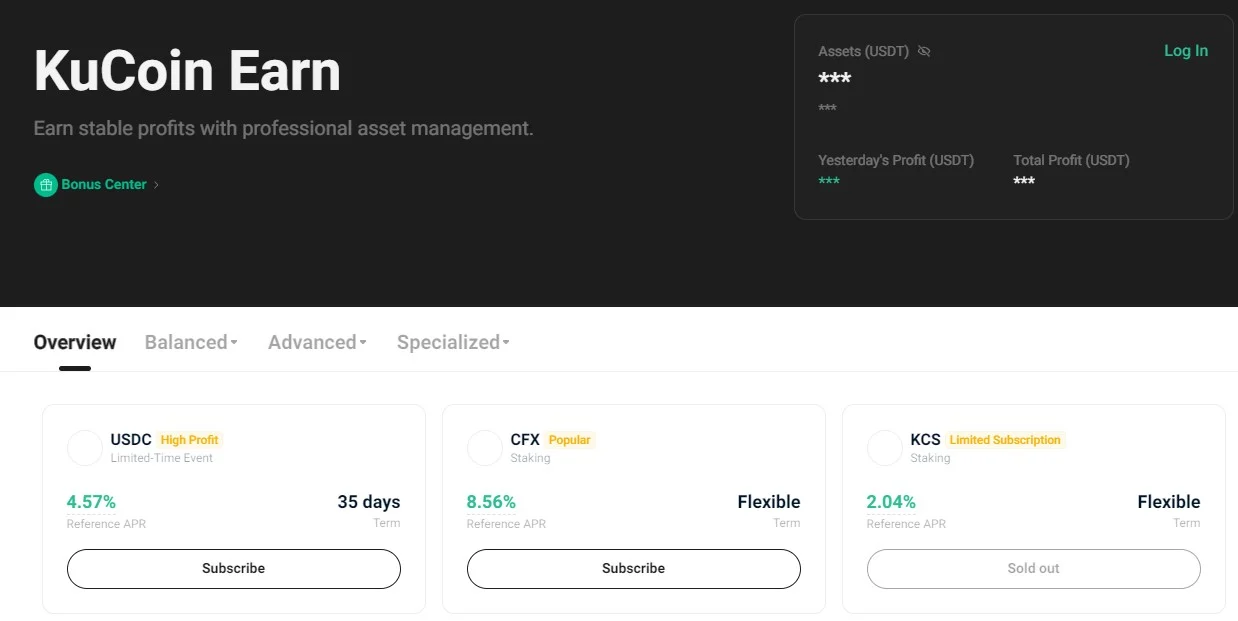Expand the Balanced dropdown arrow
Viewport: 1238px width, 621px height.
(234, 343)
